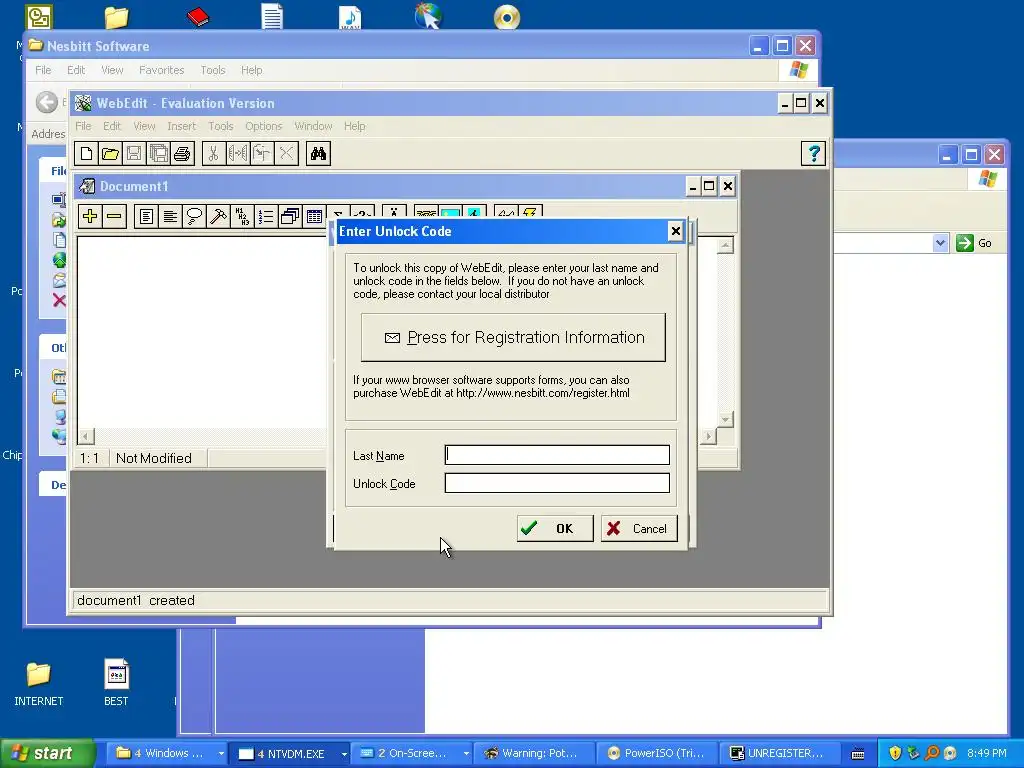
Task: Click the numbered list icon
Action: (x=266, y=216)
